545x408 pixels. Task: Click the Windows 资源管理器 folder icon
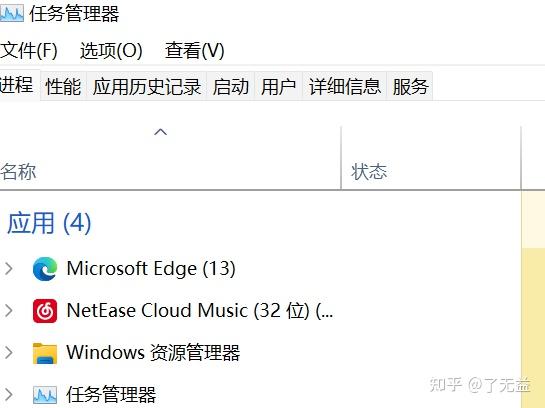click(45, 353)
